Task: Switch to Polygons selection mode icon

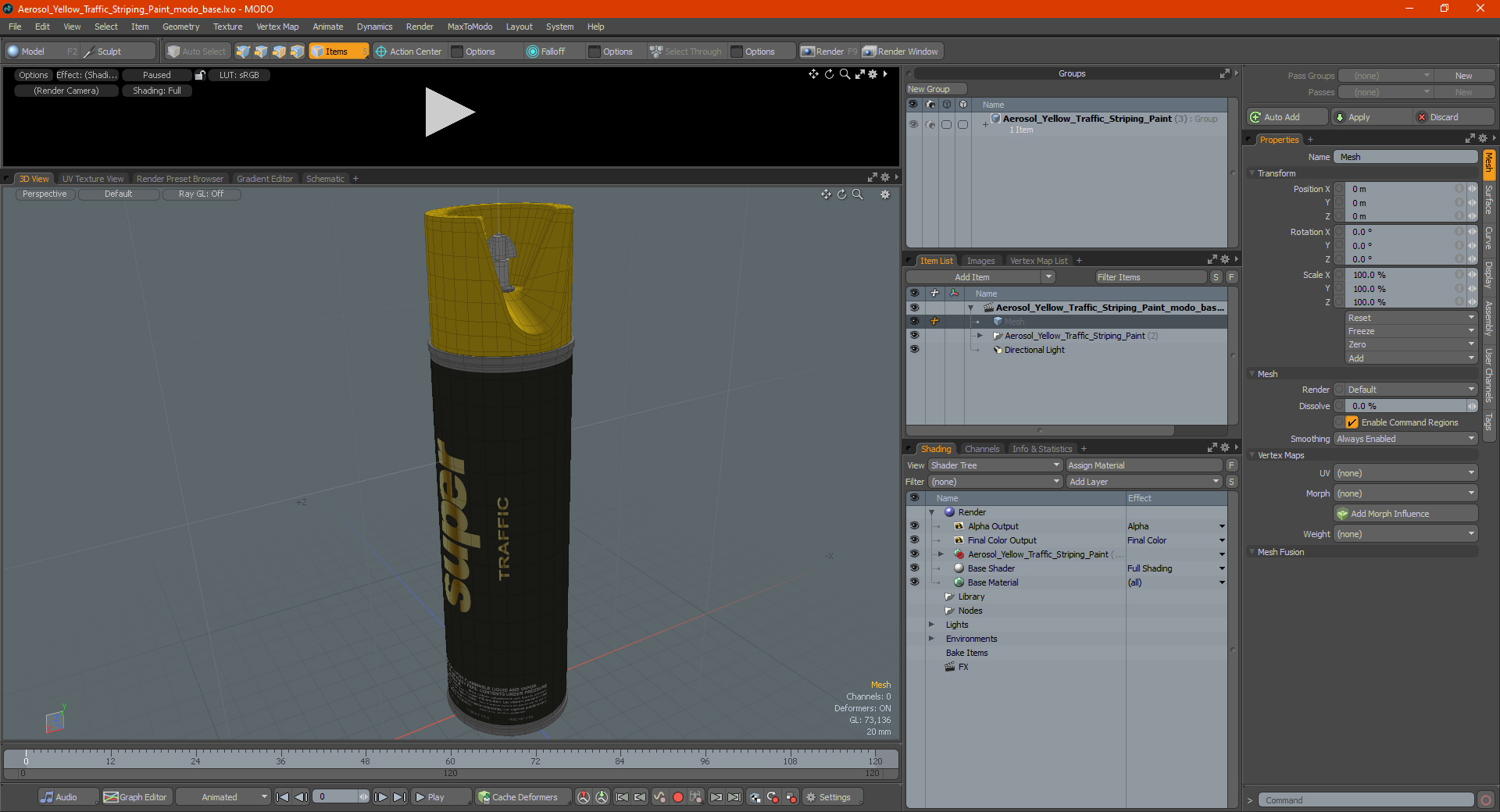Action: point(279,52)
